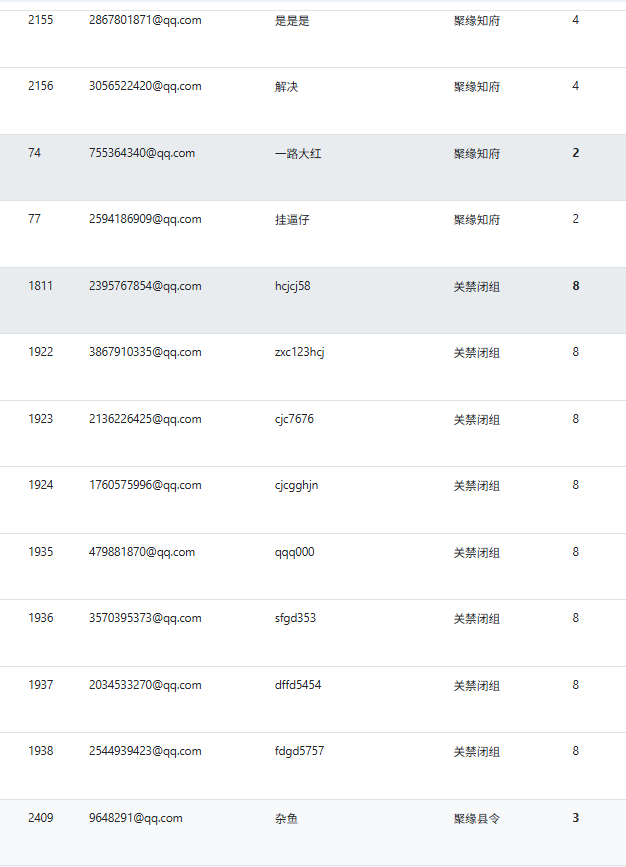626x867 pixels.
Task: Click user ID 1924
Action: coord(41,485)
